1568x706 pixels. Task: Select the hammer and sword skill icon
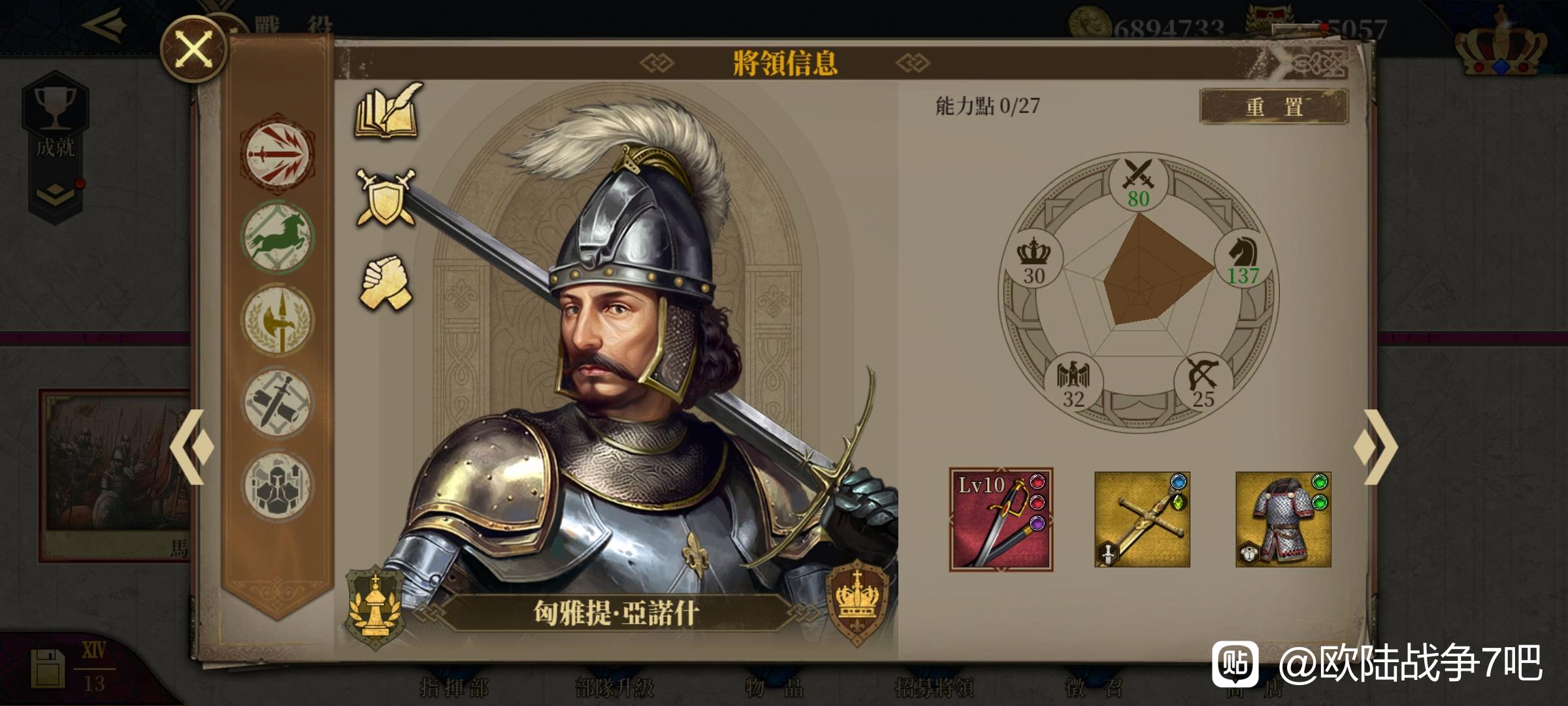click(x=278, y=403)
